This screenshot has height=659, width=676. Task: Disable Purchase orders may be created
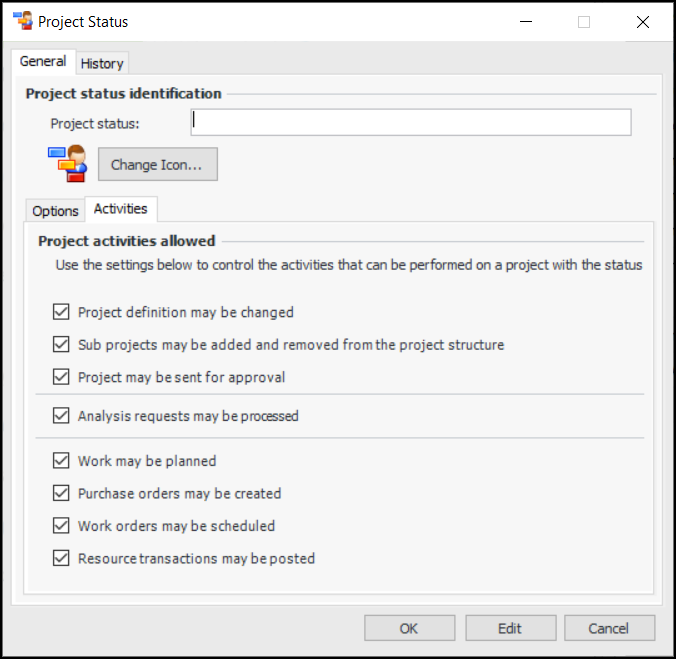point(61,494)
